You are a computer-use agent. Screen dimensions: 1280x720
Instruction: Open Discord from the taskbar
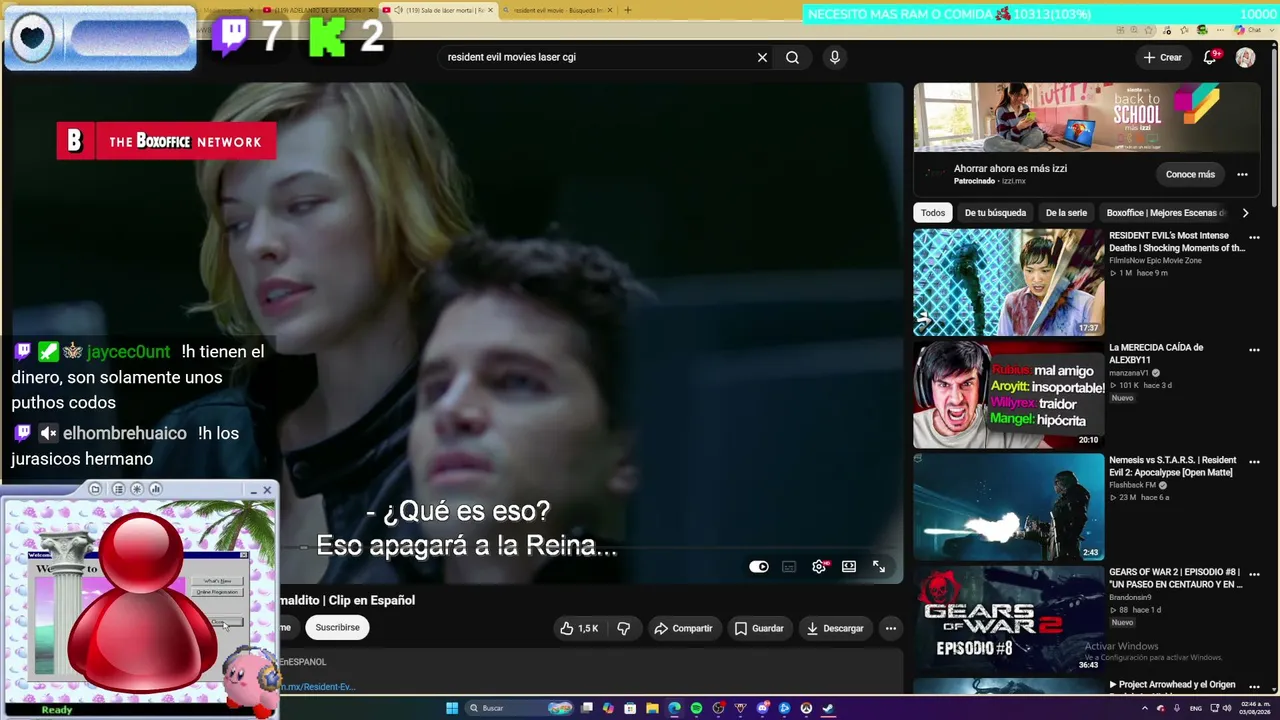point(762,708)
